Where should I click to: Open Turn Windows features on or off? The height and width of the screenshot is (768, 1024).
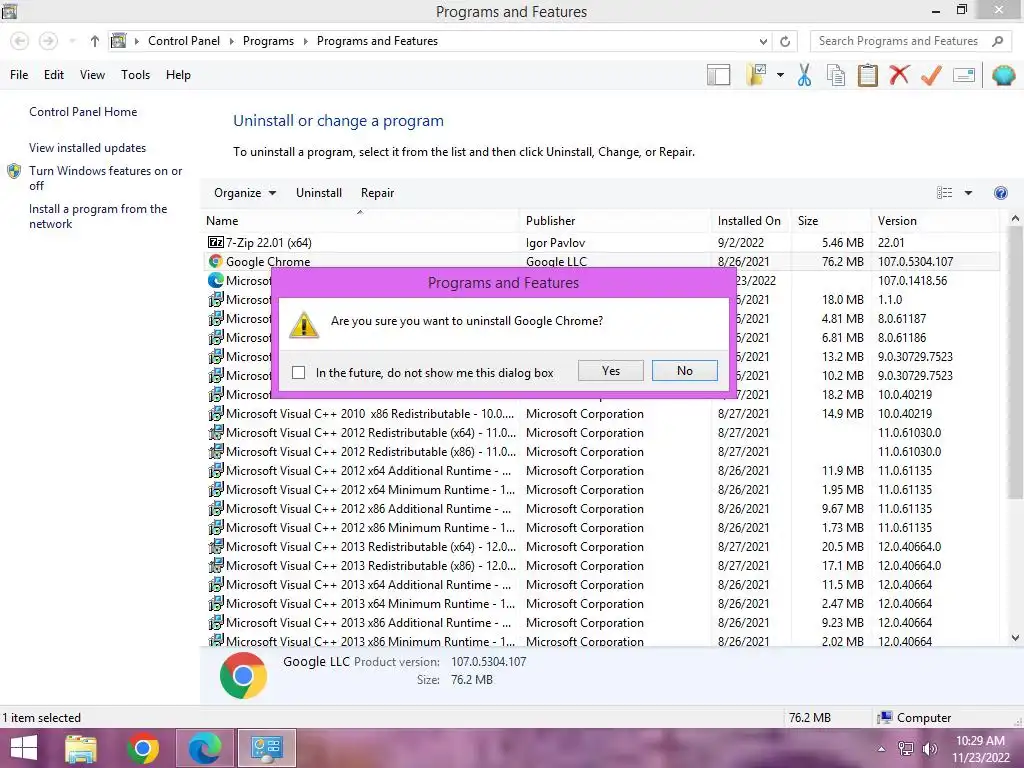point(105,178)
